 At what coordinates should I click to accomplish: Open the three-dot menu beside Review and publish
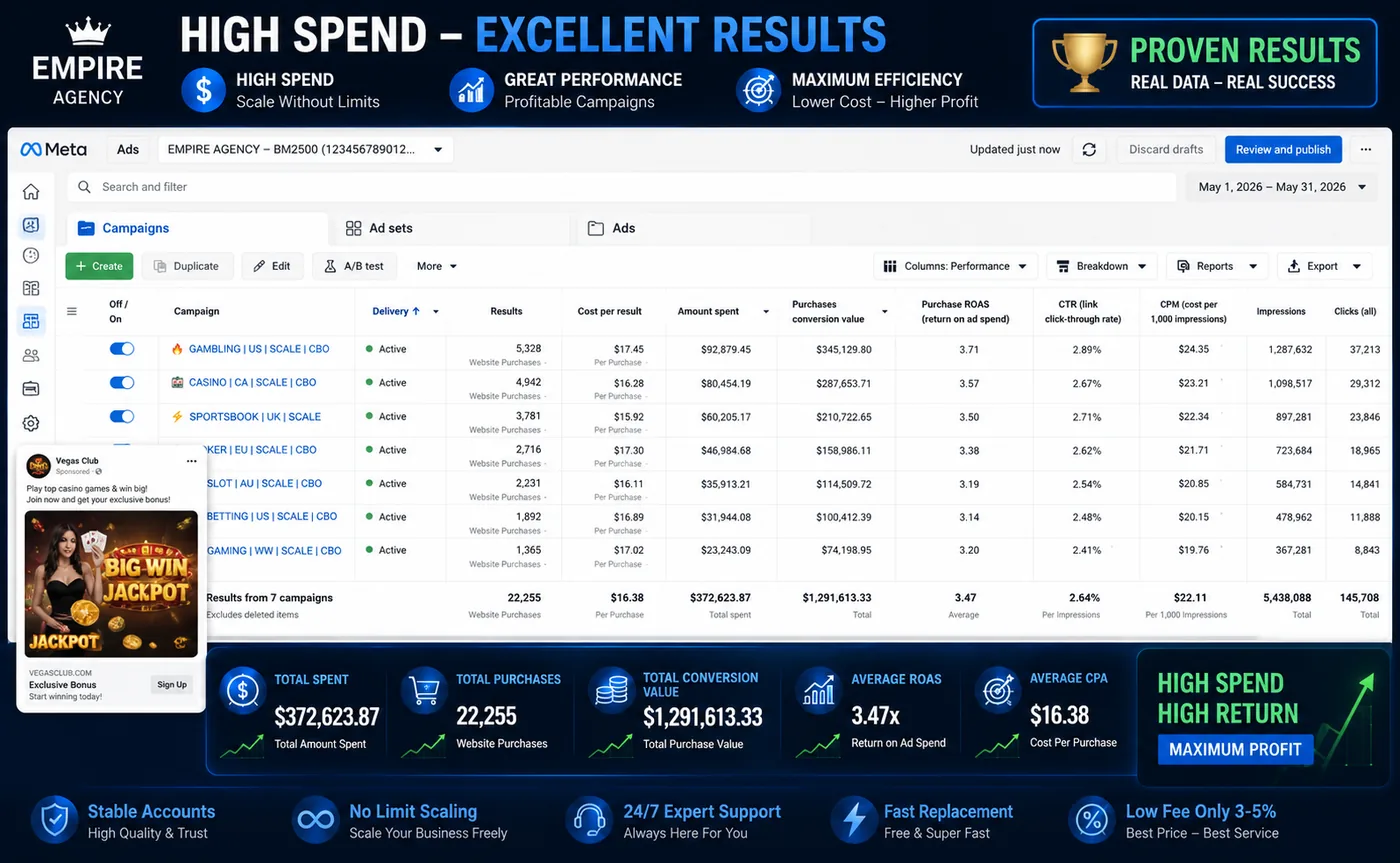coord(1366,150)
